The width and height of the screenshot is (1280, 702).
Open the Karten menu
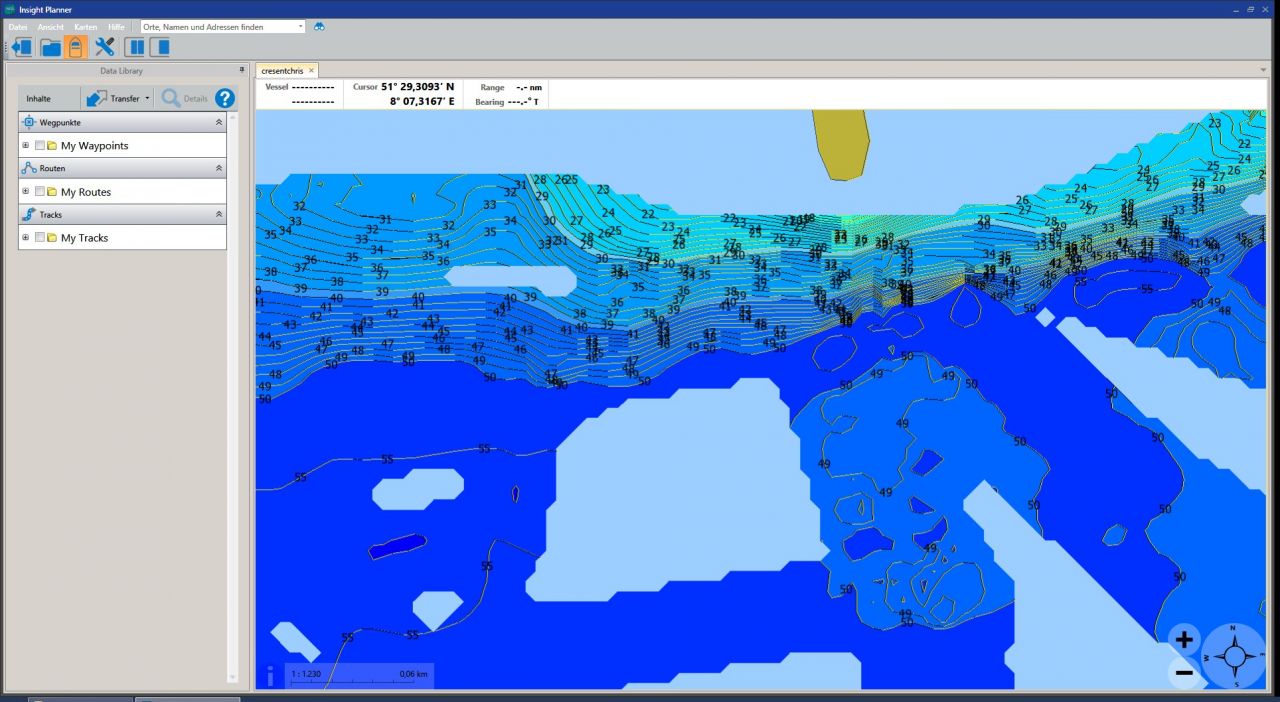tap(85, 27)
